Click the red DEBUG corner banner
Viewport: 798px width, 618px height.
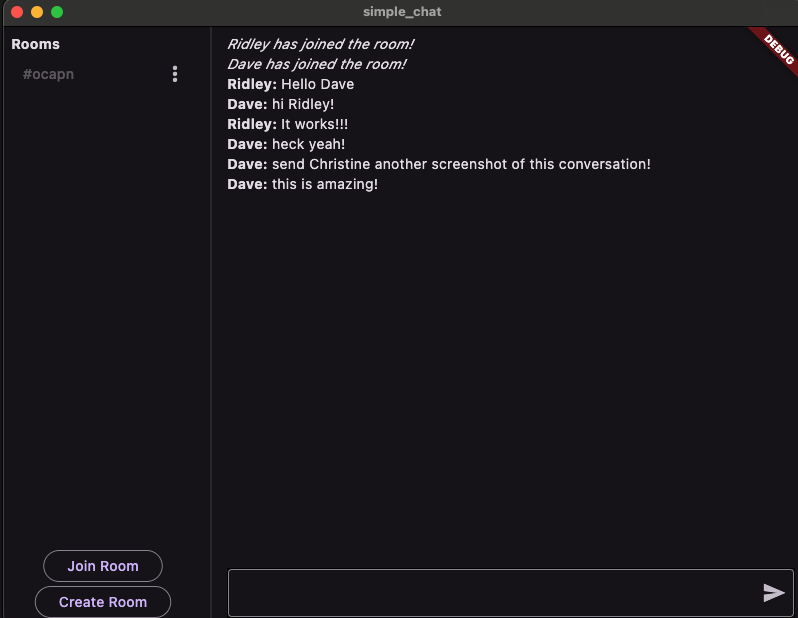tap(776, 46)
